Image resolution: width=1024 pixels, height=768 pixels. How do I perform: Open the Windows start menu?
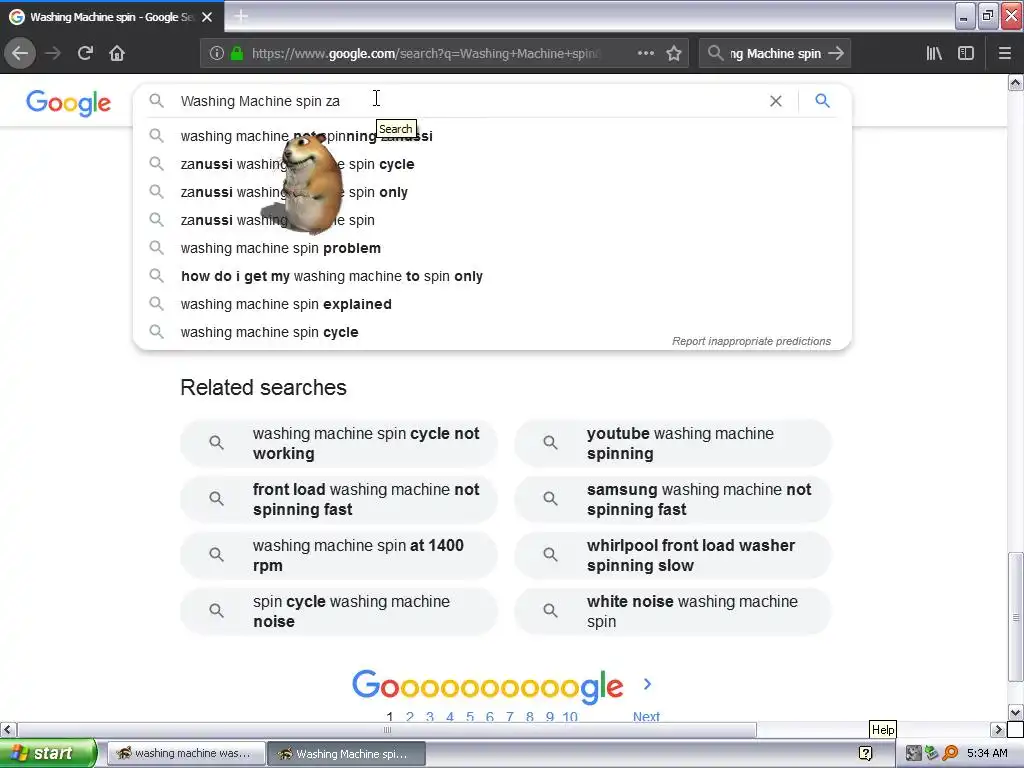(x=48, y=753)
